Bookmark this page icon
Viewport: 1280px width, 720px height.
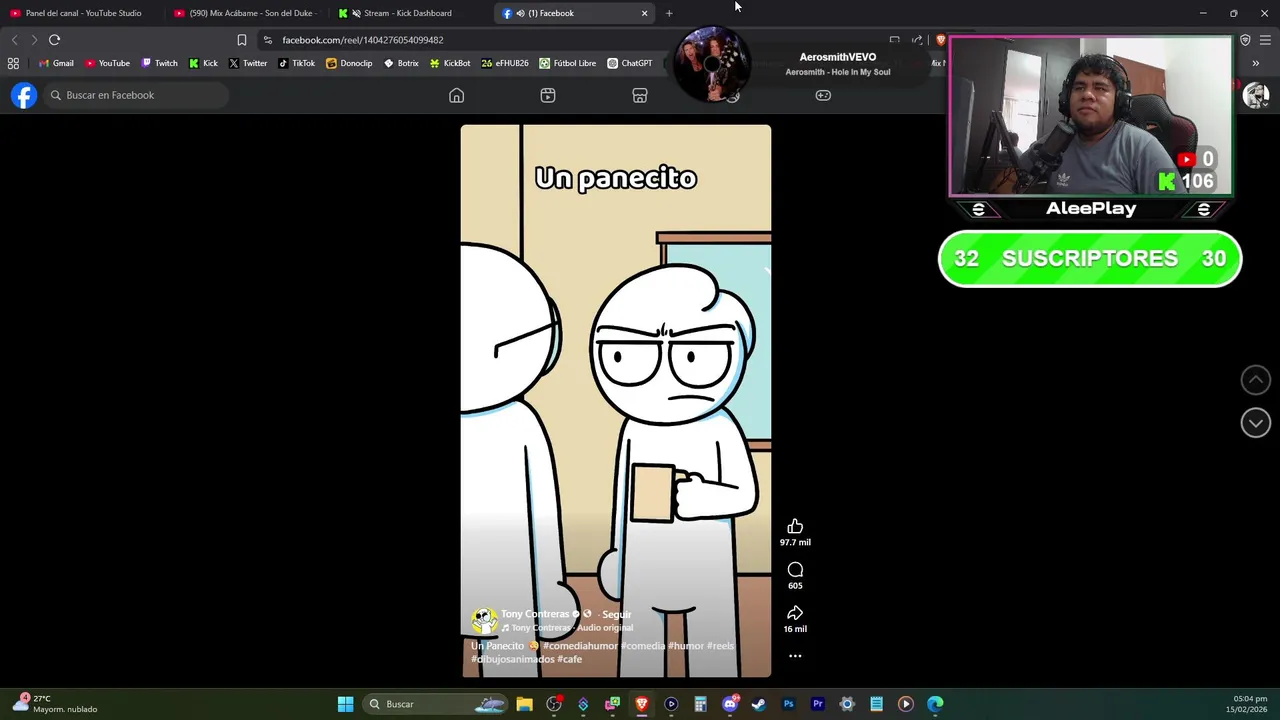tap(241, 40)
